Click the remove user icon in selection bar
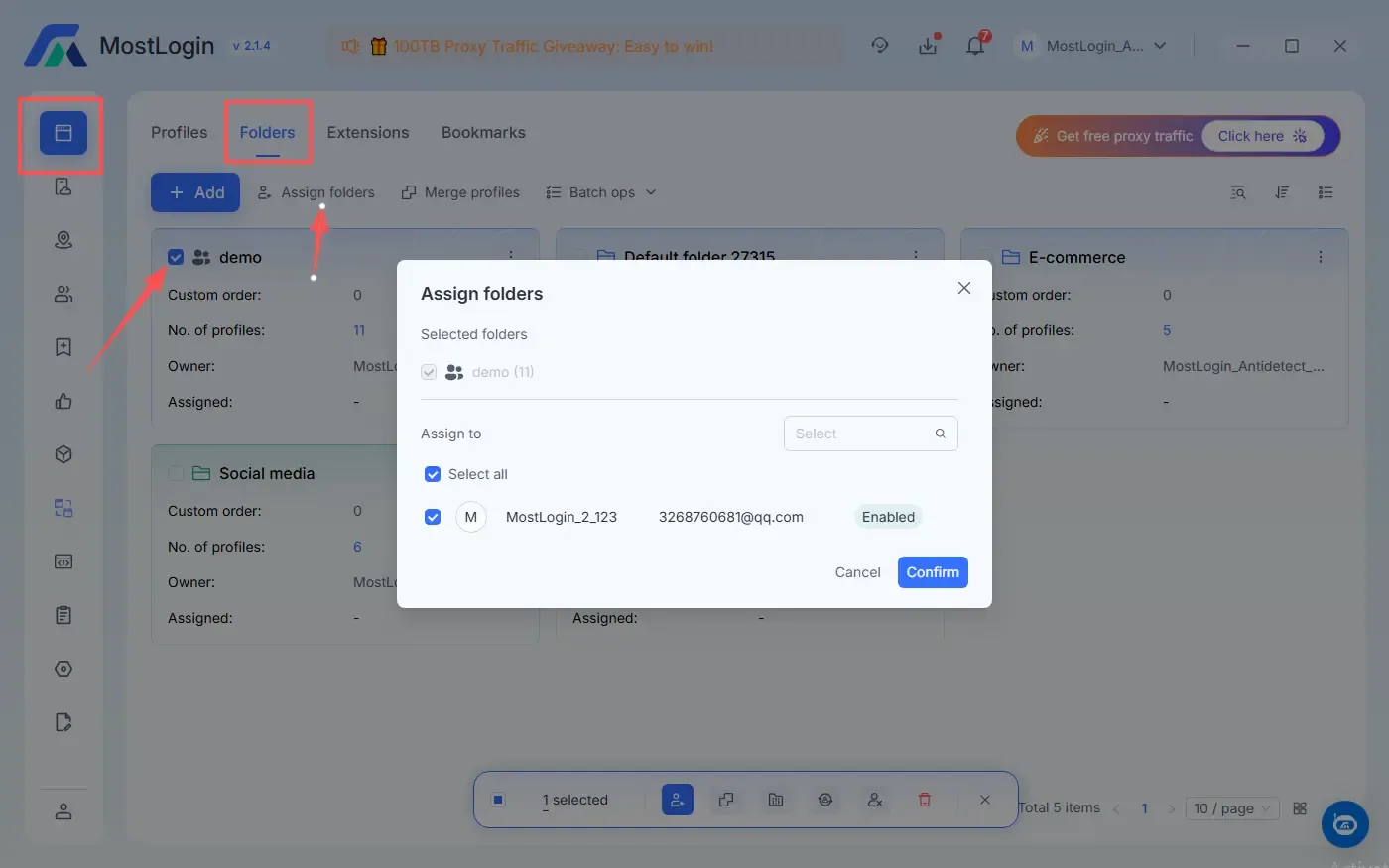1389x868 pixels. point(875,800)
